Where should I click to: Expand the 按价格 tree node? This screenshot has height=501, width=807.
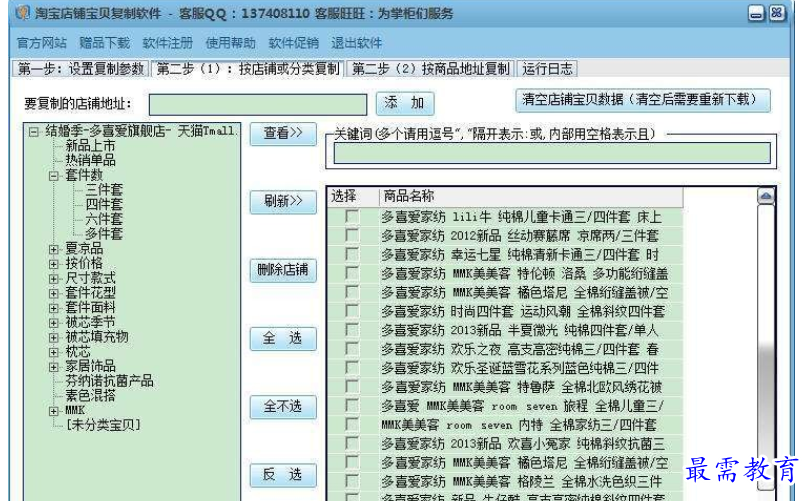54,264
